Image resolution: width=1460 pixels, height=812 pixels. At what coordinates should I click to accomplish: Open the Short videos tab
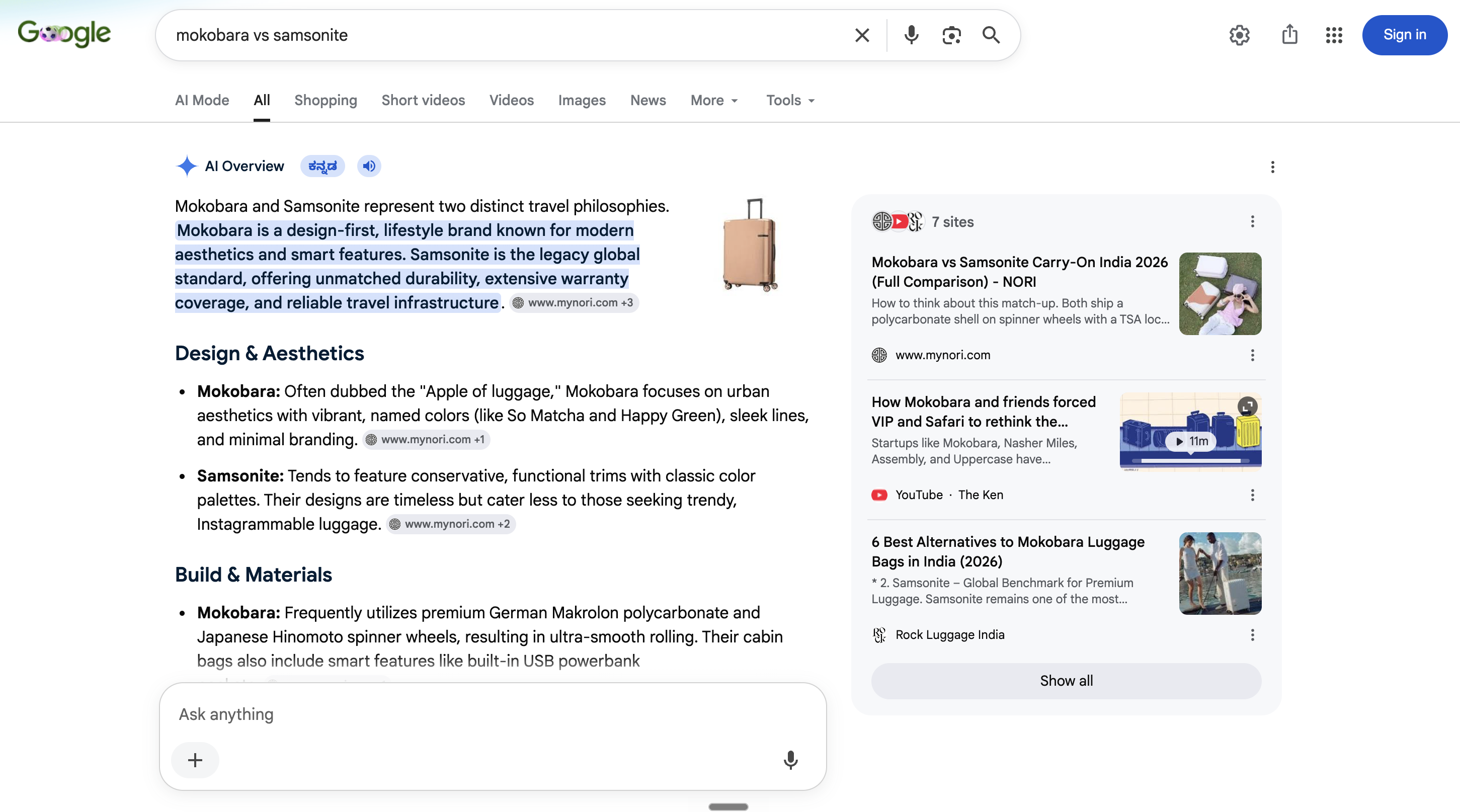click(423, 100)
